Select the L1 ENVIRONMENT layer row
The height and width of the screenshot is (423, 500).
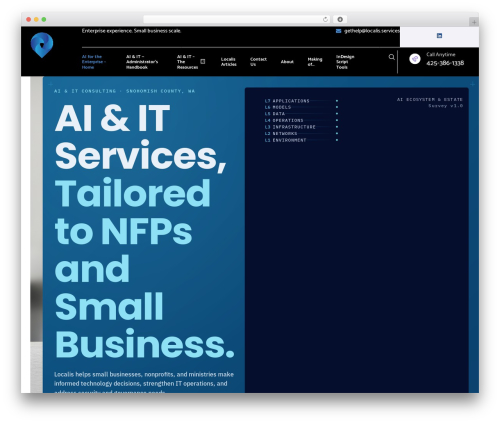[x=301, y=140]
